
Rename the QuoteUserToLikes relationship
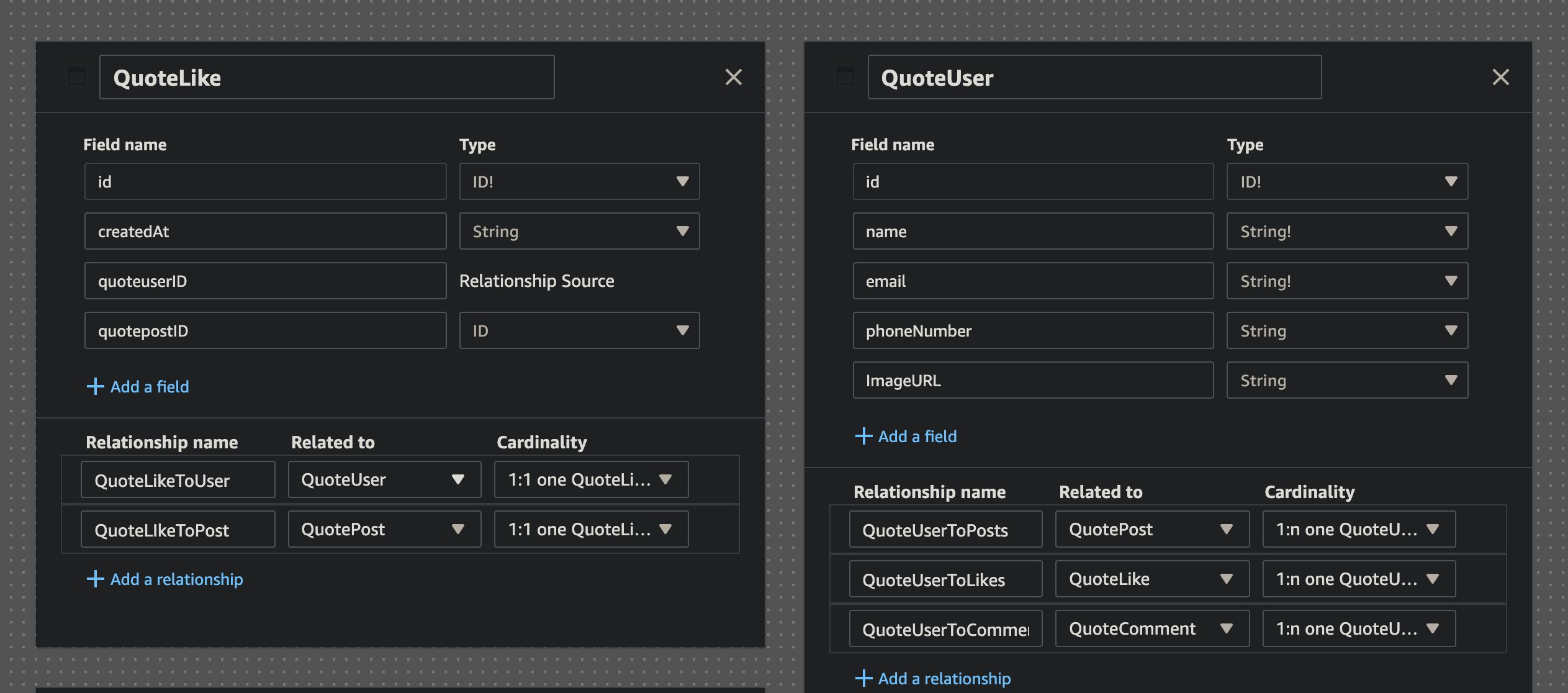(945, 579)
